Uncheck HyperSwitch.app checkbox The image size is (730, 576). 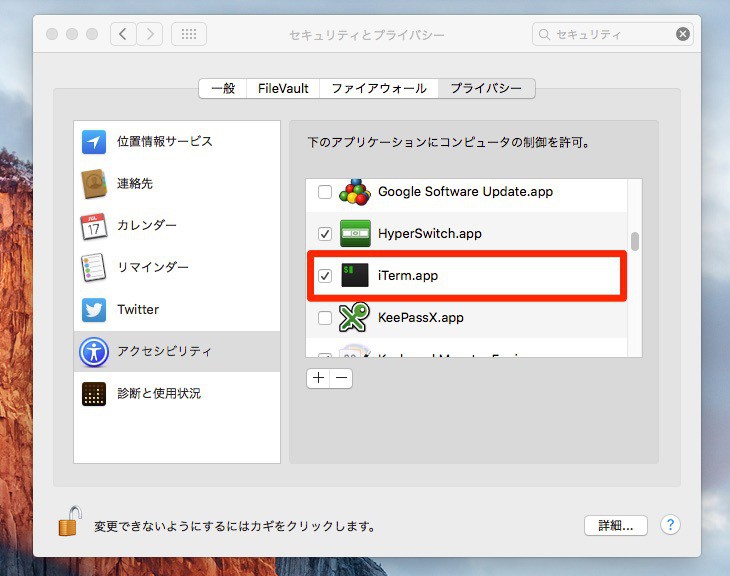tap(324, 234)
